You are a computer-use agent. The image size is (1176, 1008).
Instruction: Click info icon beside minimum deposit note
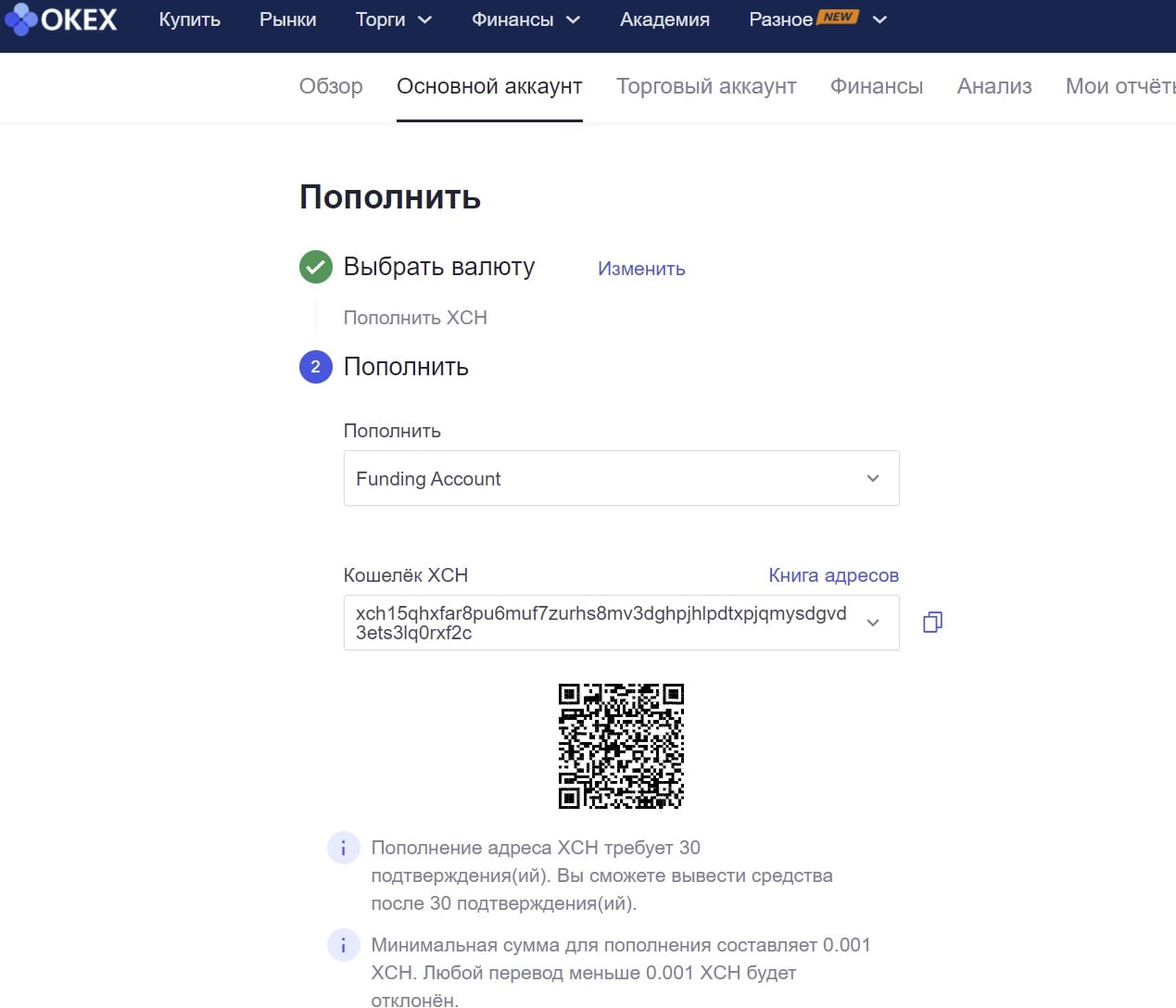344,945
